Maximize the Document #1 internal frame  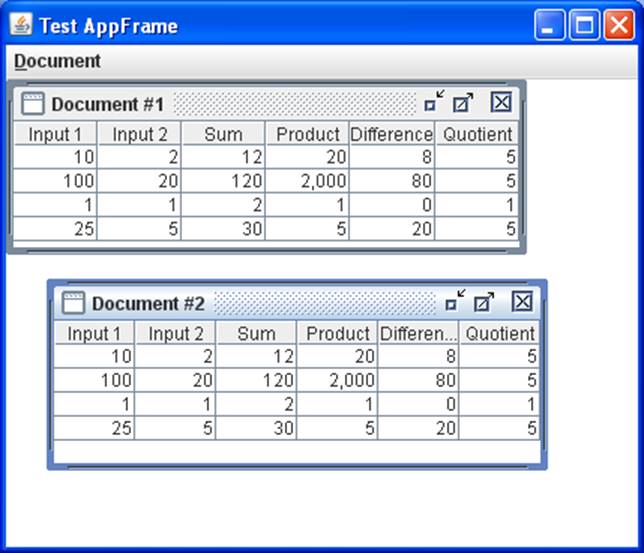pyautogui.click(x=463, y=102)
